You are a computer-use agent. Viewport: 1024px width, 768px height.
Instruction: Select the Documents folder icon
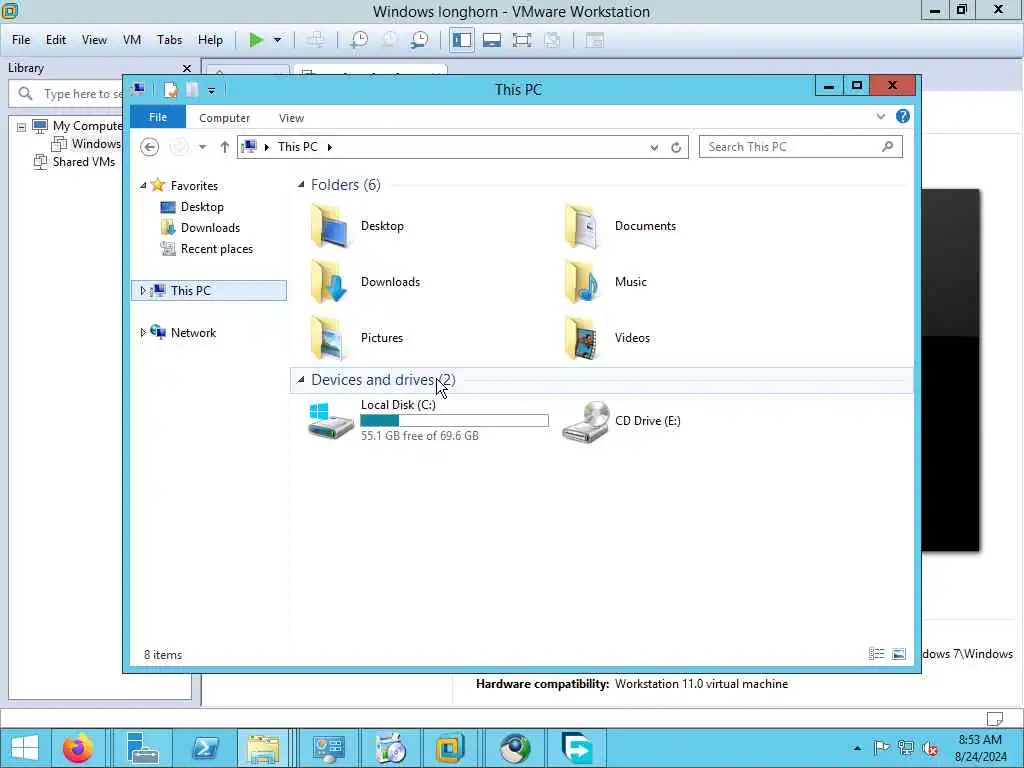(x=581, y=225)
